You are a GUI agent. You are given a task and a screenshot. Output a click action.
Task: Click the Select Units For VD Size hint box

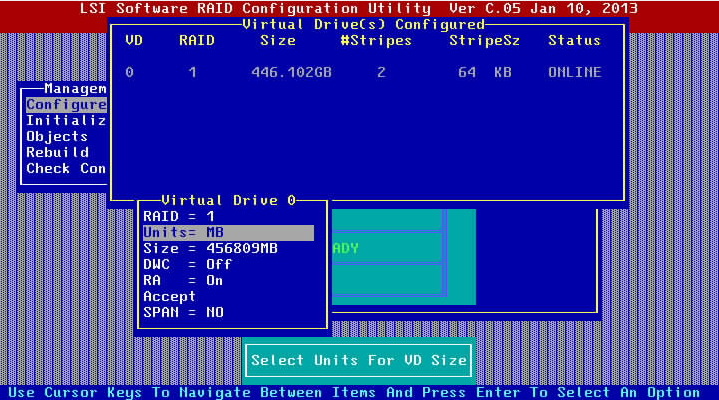(x=359, y=361)
